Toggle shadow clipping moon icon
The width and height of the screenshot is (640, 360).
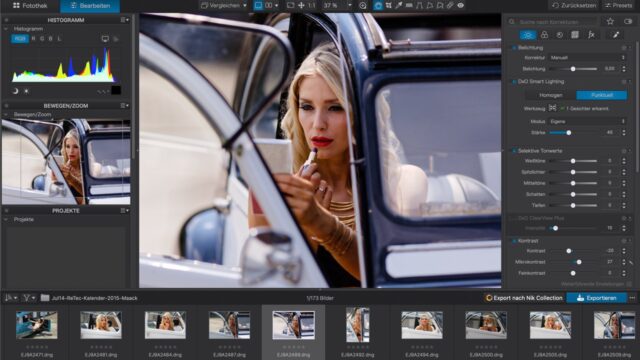click(16, 91)
